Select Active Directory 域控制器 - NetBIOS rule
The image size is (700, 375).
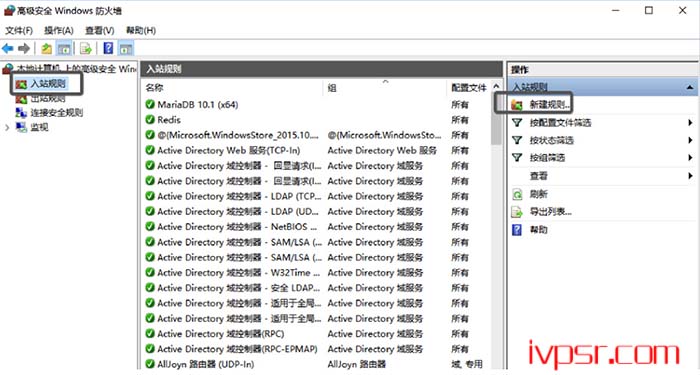pos(237,227)
